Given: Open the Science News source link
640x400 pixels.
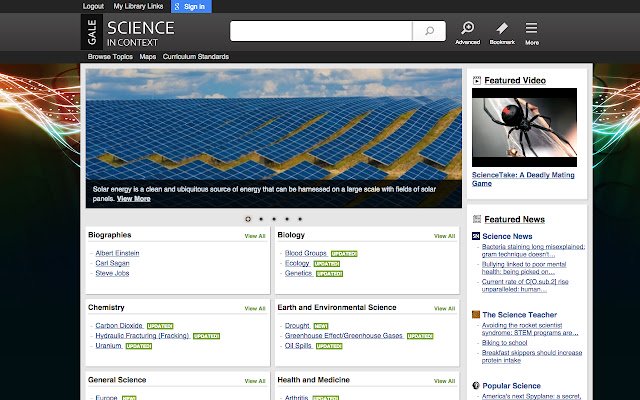Looking at the screenshot, I should (x=507, y=236).
